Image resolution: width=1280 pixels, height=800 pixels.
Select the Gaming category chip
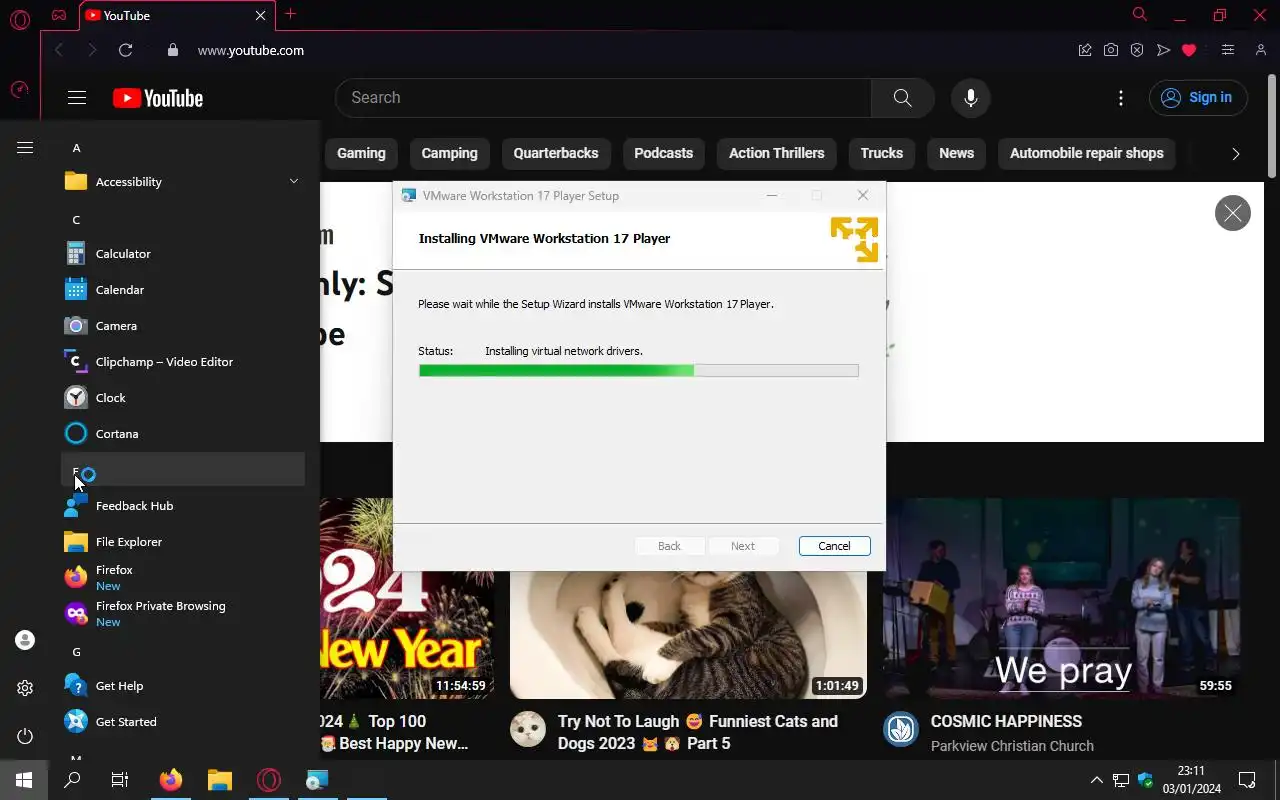(x=361, y=153)
